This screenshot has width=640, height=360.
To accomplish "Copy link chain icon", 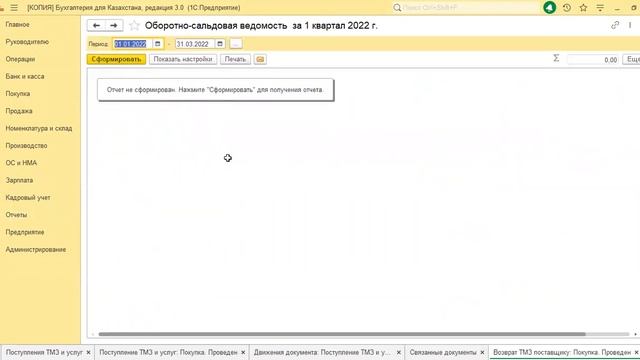I will pos(615,25).
